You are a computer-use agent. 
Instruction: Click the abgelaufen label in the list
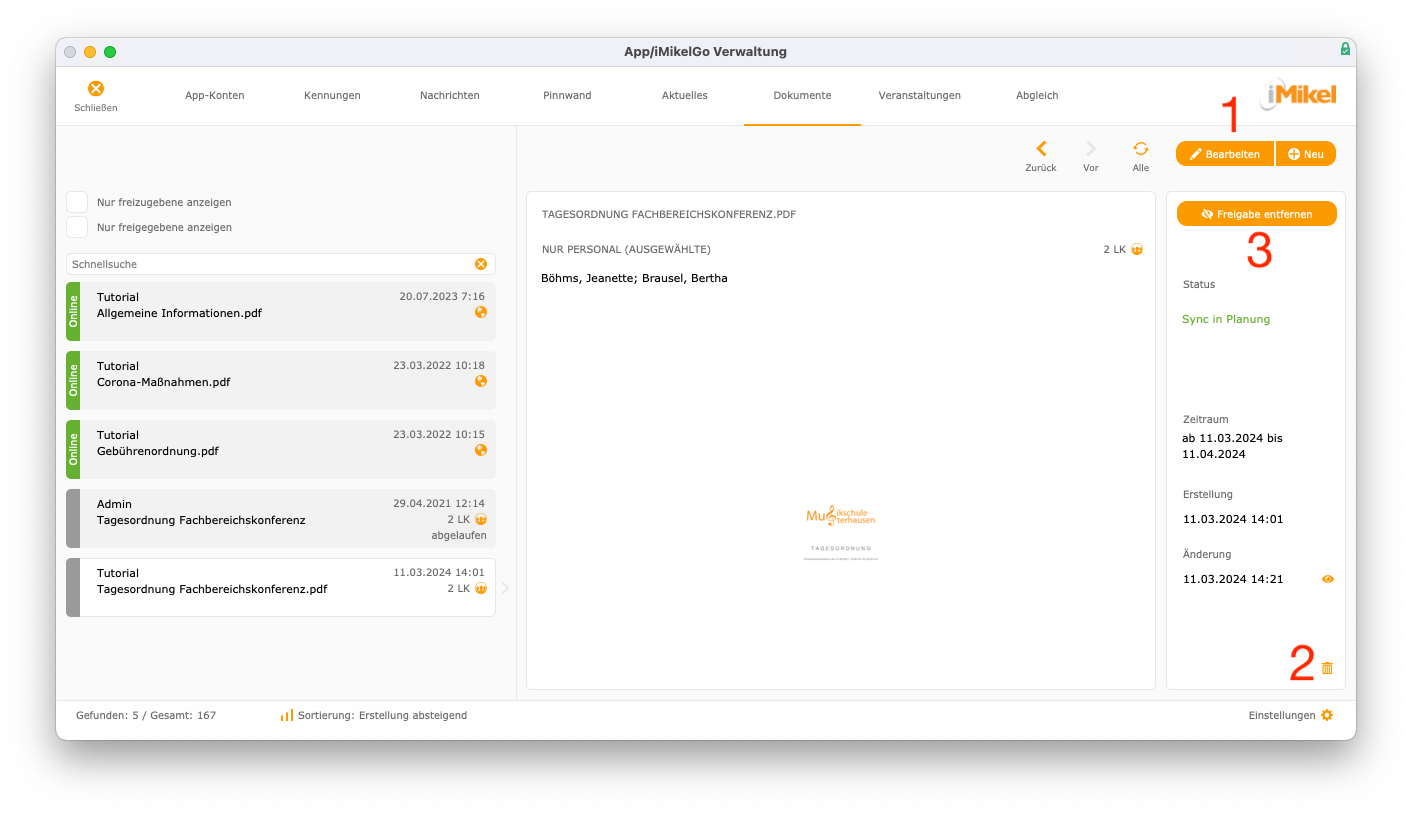tap(459, 535)
